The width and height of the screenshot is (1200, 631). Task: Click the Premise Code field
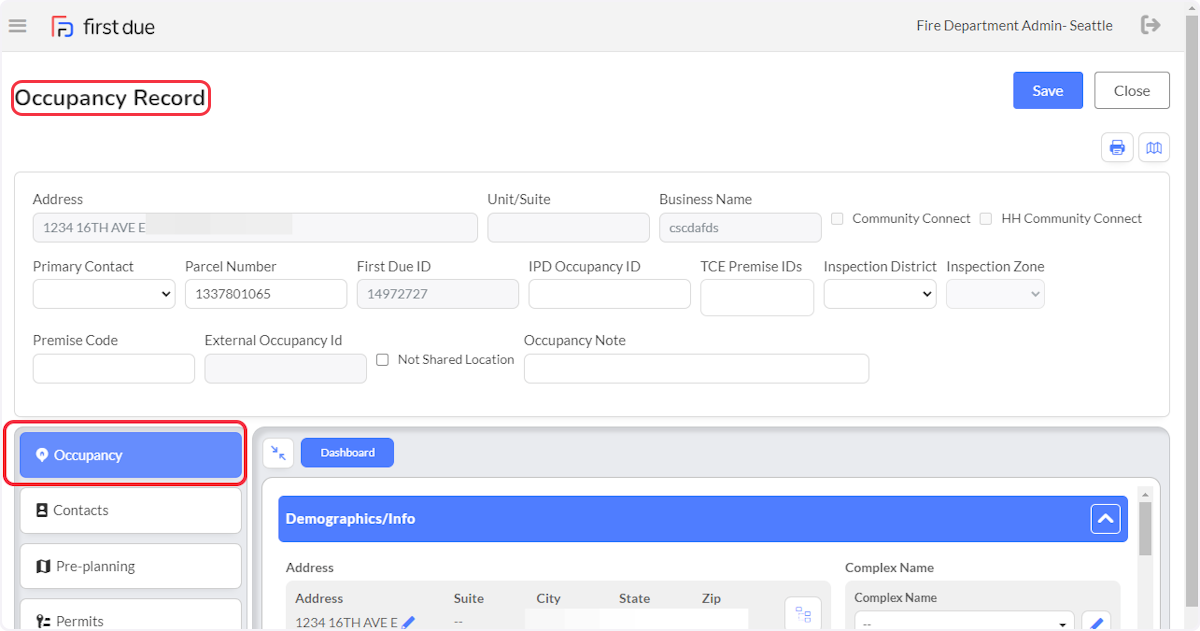(114, 368)
